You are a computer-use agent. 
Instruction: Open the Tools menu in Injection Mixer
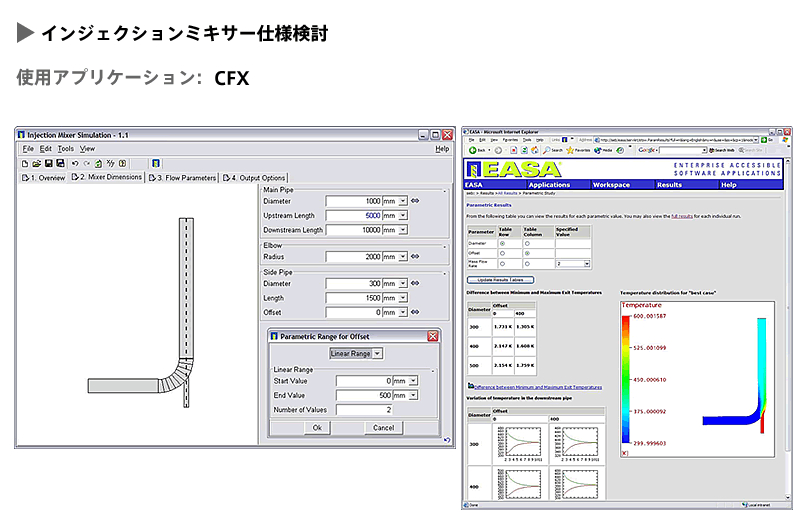click(x=65, y=149)
